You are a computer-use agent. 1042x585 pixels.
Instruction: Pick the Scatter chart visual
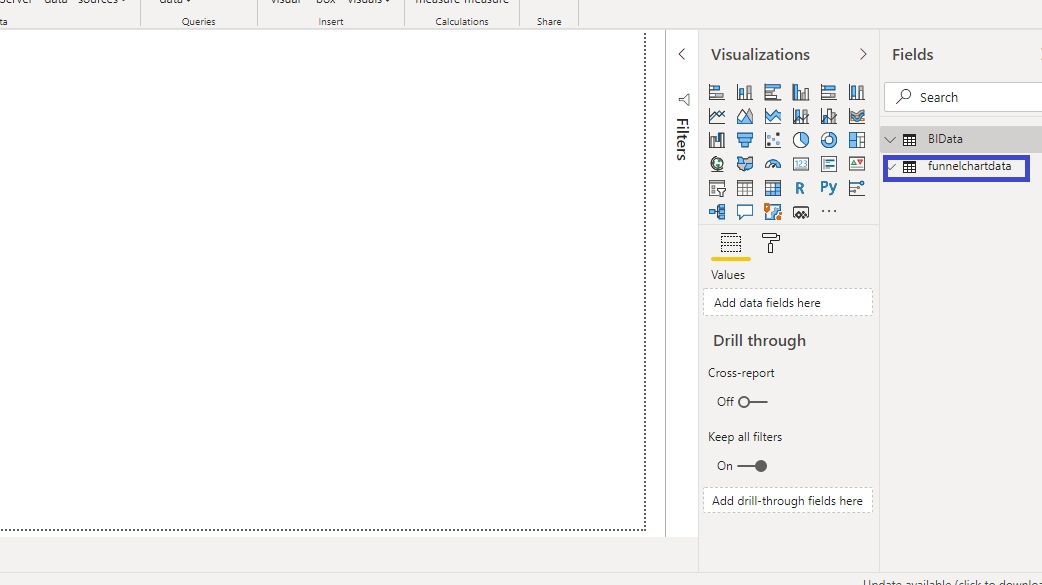tap(772, 140)
